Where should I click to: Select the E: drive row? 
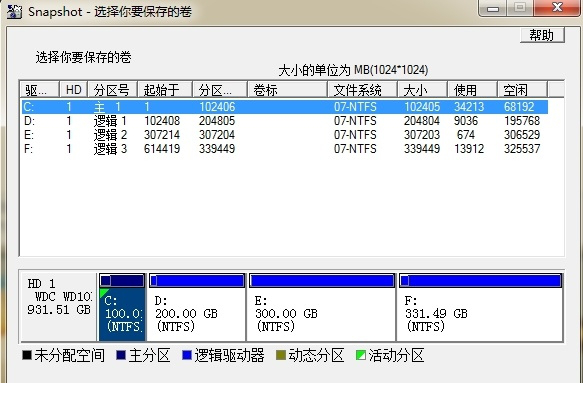284,135
